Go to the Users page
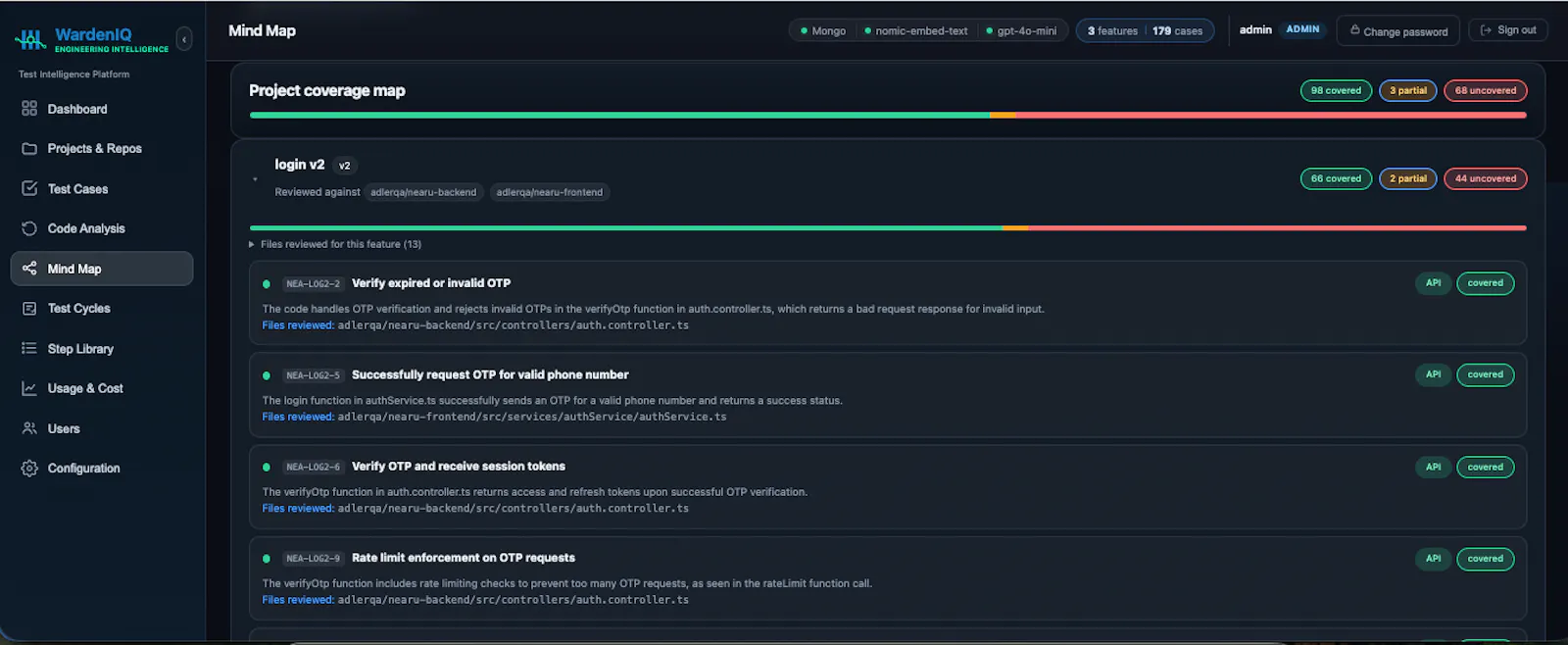This screenshot has height=645, width=1568. click(x=102, y=428)
